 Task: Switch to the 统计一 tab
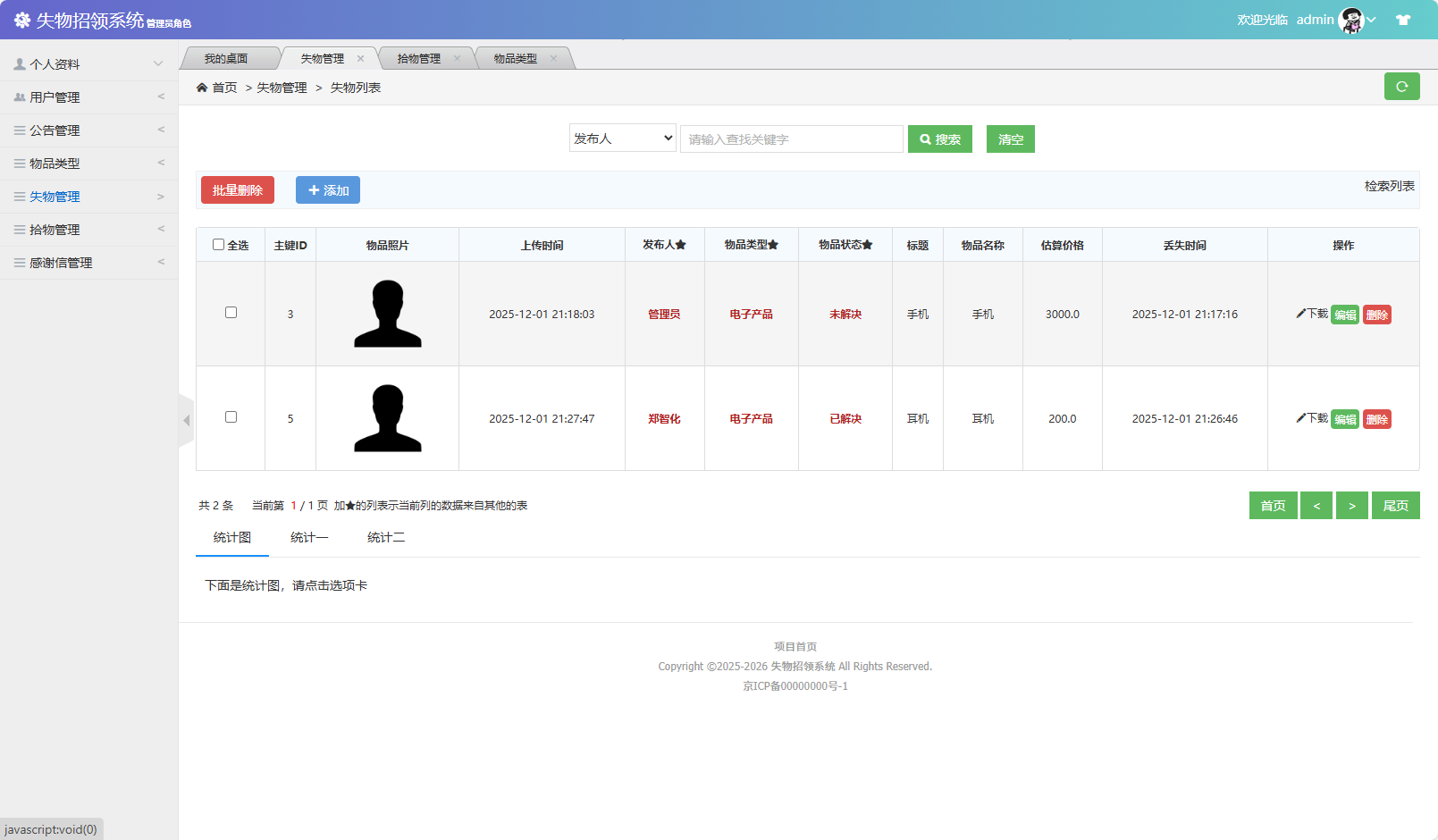[309, 537]
